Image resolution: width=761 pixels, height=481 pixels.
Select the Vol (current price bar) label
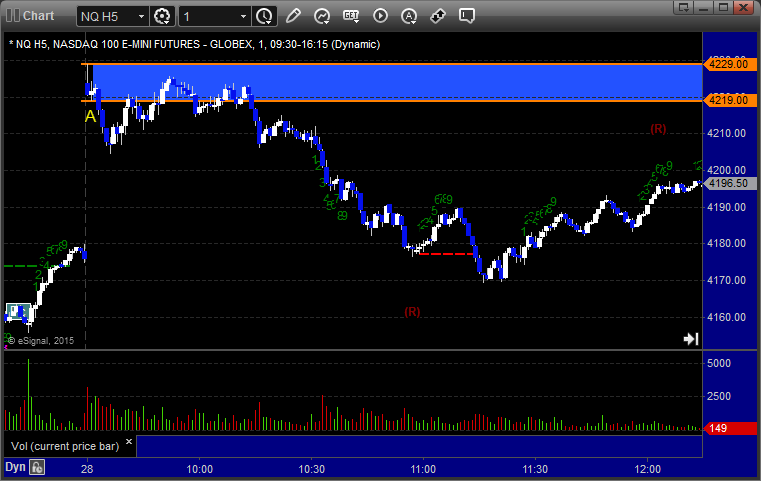click(65, 446)
